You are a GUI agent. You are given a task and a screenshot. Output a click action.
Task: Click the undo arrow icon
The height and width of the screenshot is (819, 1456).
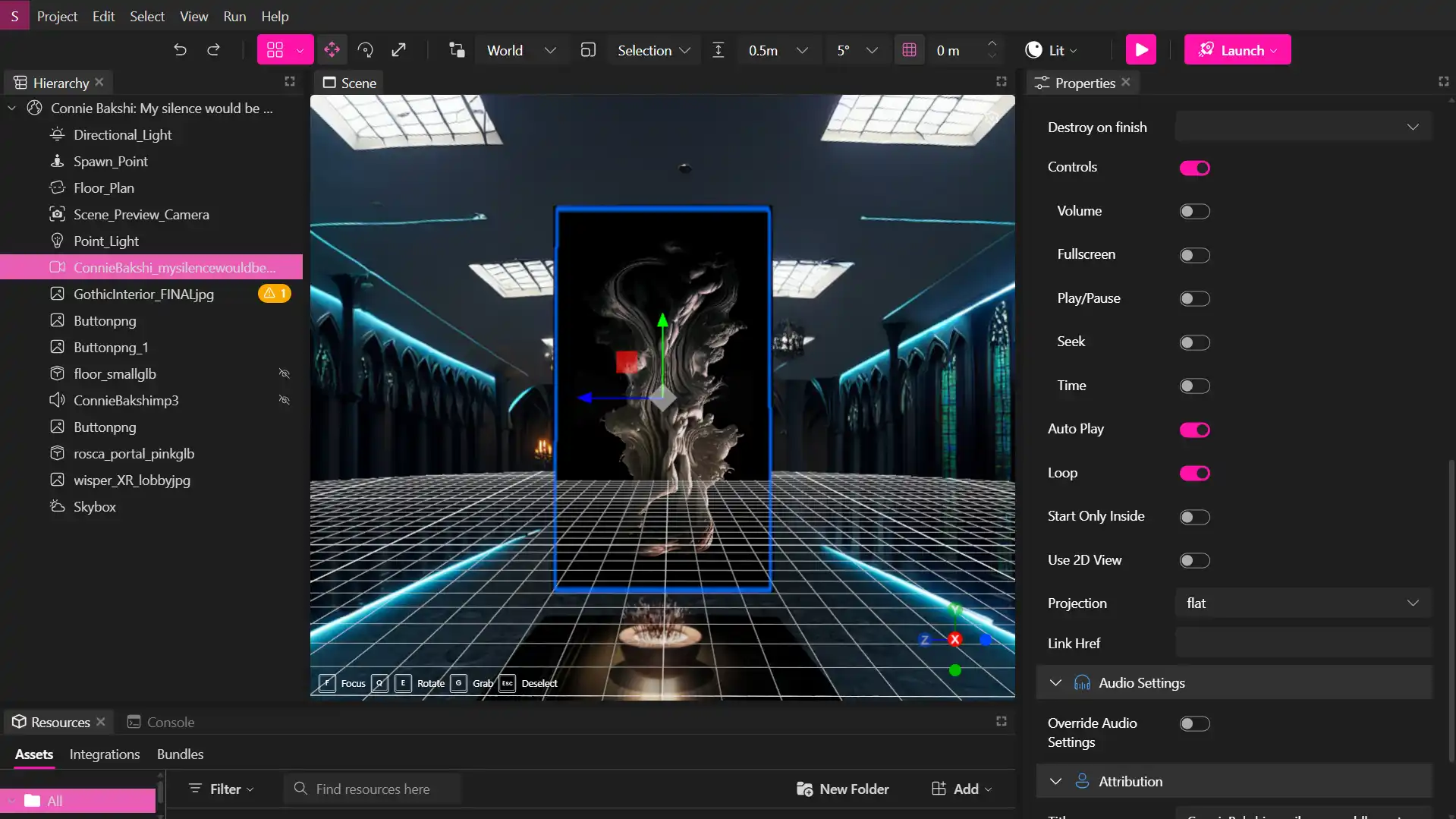tap(180, 50)
